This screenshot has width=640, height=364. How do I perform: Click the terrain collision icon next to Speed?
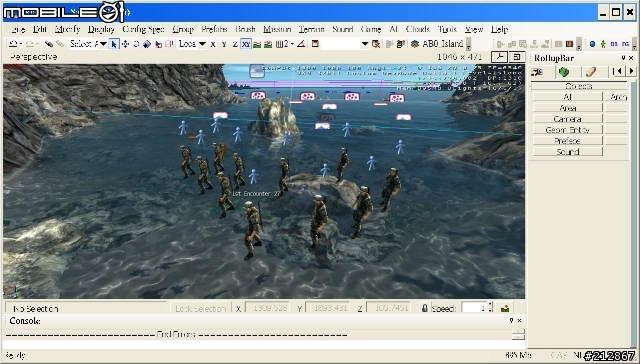(505, 308)
